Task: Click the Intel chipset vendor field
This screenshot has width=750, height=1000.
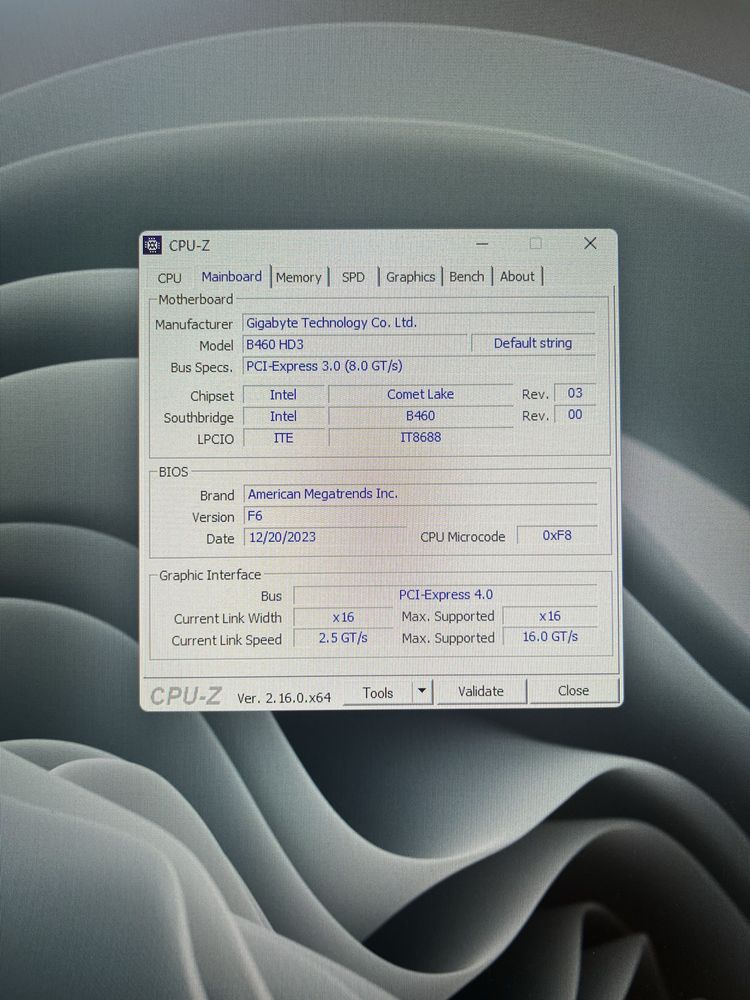Action: pos(284,395)
